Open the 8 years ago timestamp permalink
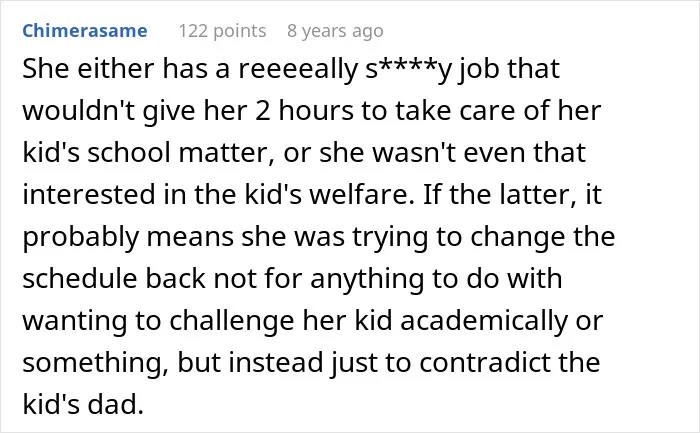The image size is (700, 433). pos(335,31)
